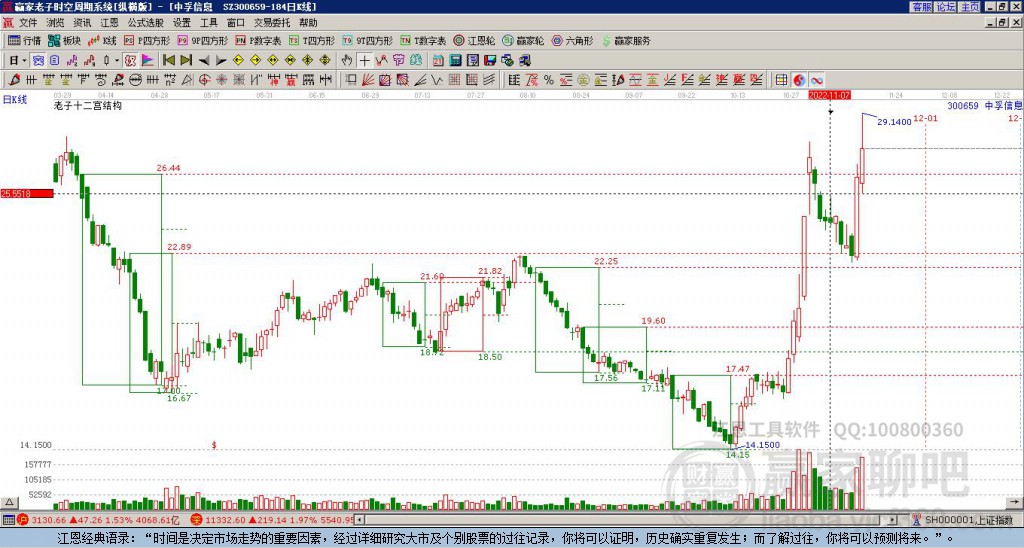Open the 9T四方形 tool

[368, 40]
